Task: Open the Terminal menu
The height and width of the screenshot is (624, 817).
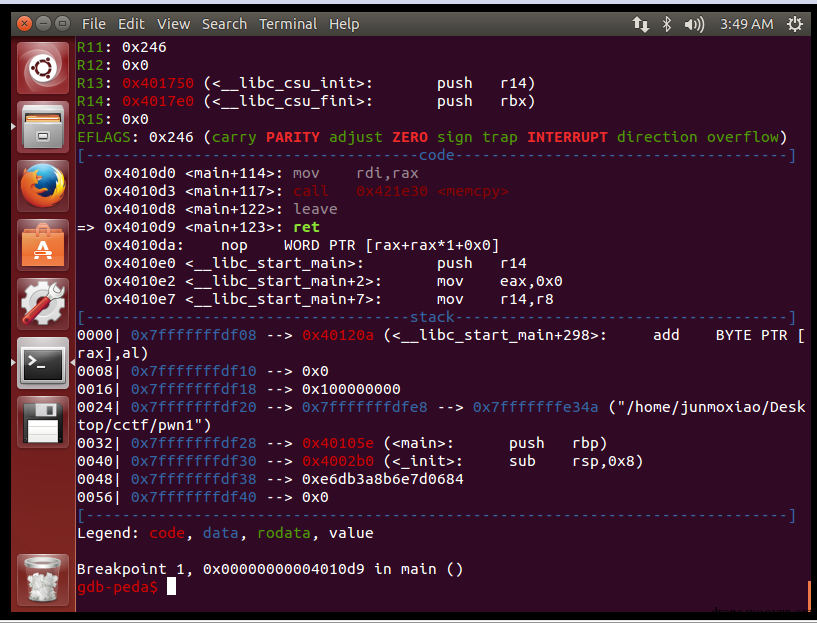Action: [x=288, y=24]
